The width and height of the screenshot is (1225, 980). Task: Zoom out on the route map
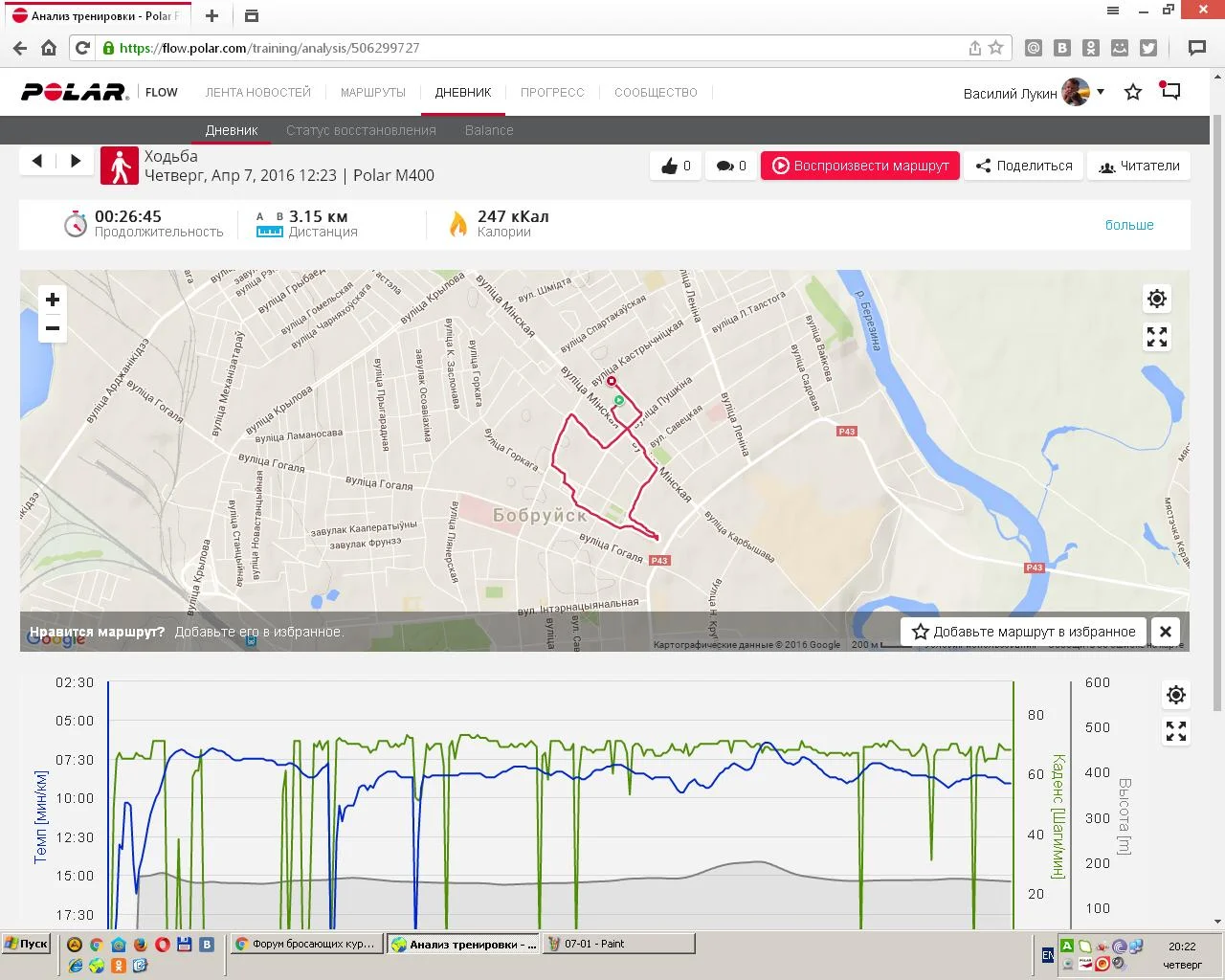[x=53, y=328]
